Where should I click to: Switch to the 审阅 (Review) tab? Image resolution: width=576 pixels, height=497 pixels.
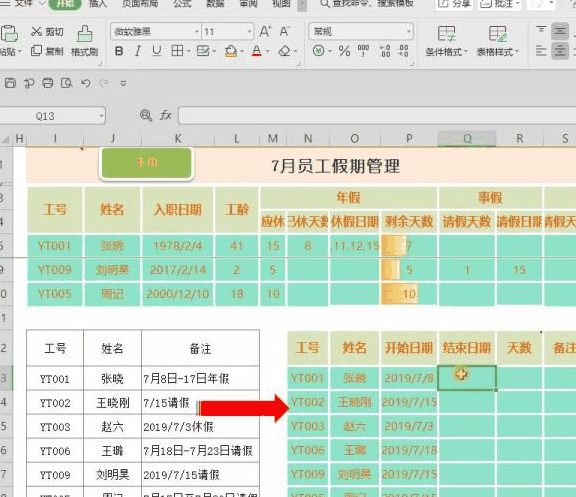pos(248,4)
